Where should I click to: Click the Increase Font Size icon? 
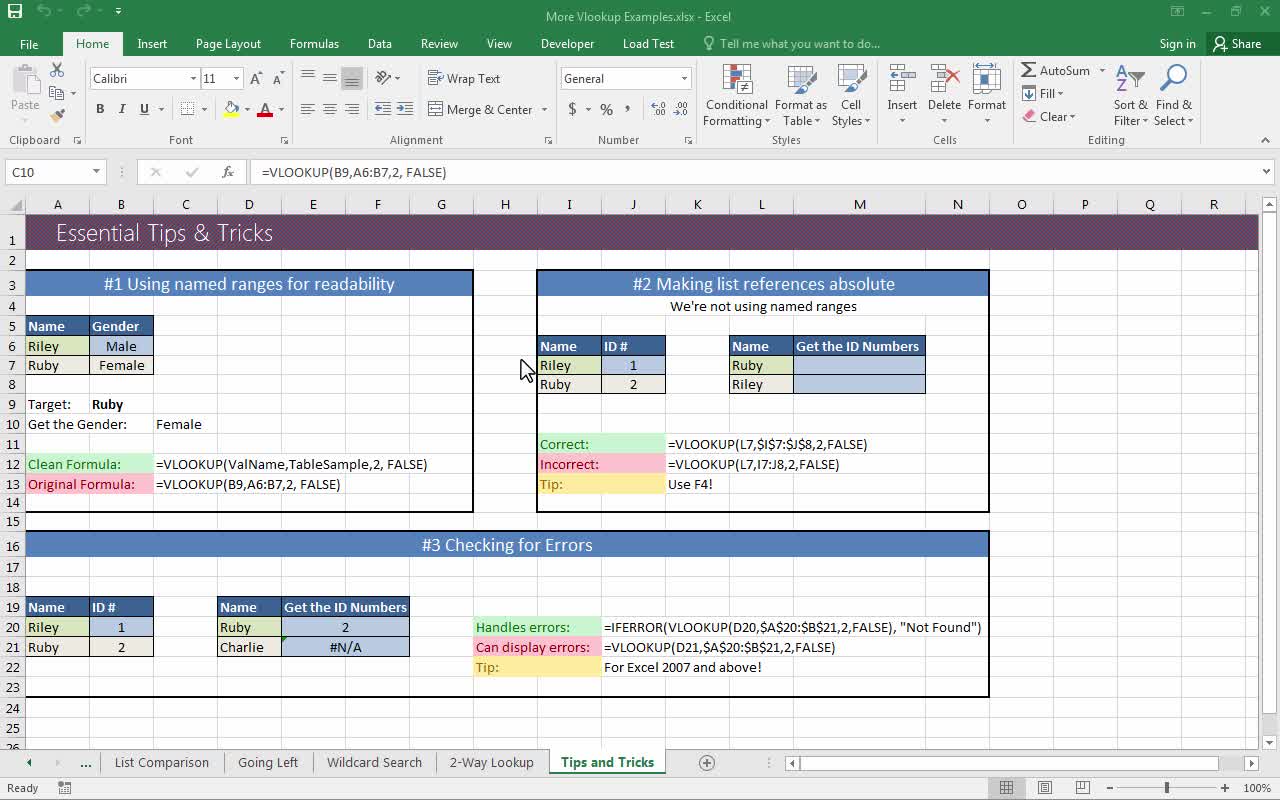256,78
